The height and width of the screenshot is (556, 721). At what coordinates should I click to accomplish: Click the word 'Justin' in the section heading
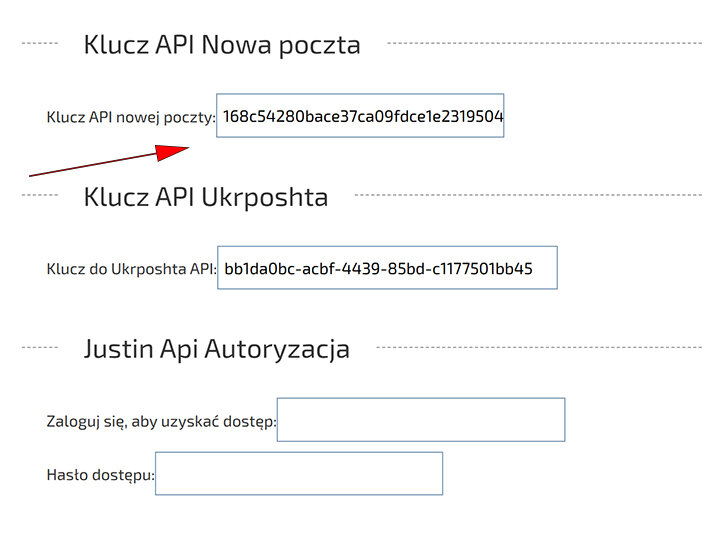pos(117,349)
